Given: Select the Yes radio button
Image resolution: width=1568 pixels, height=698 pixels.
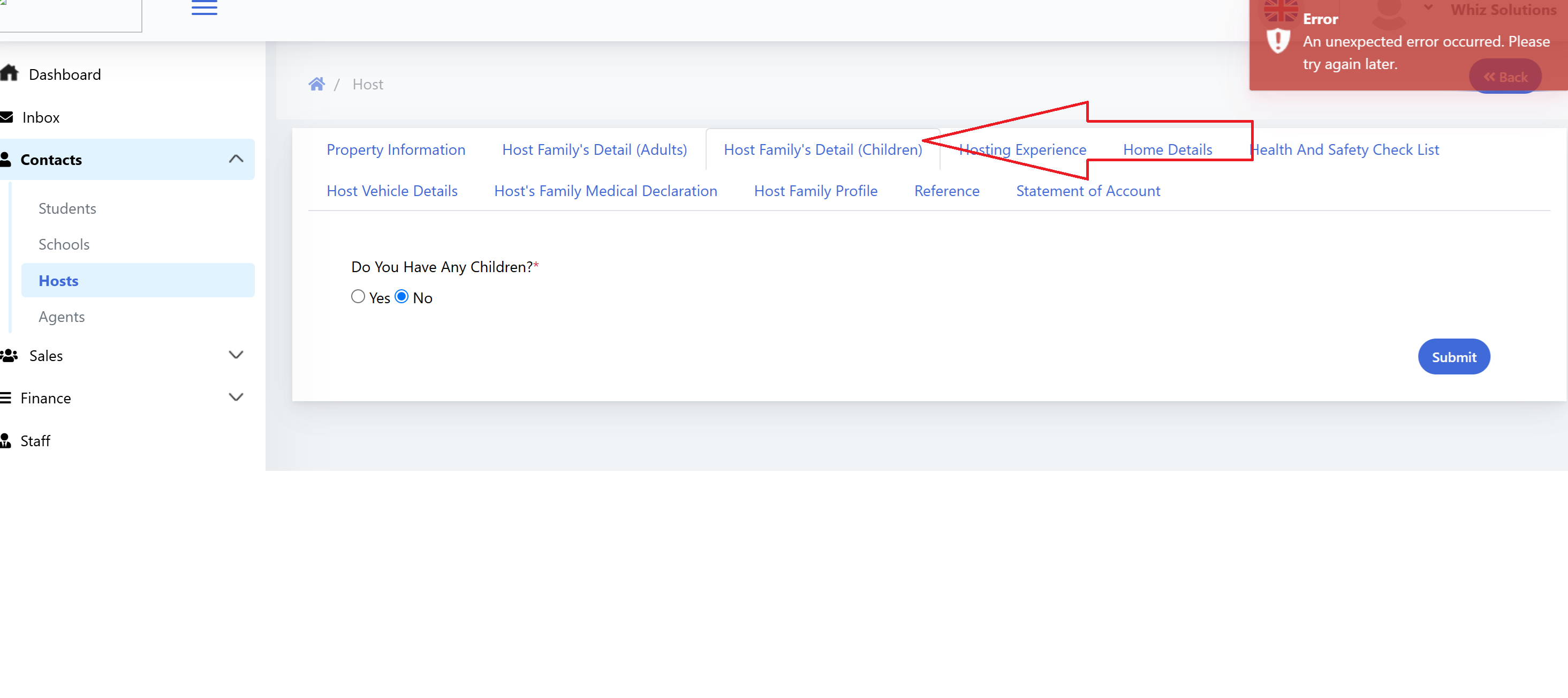Looking at the screenshot, I should pyautogui.click(x=358, y=297).
